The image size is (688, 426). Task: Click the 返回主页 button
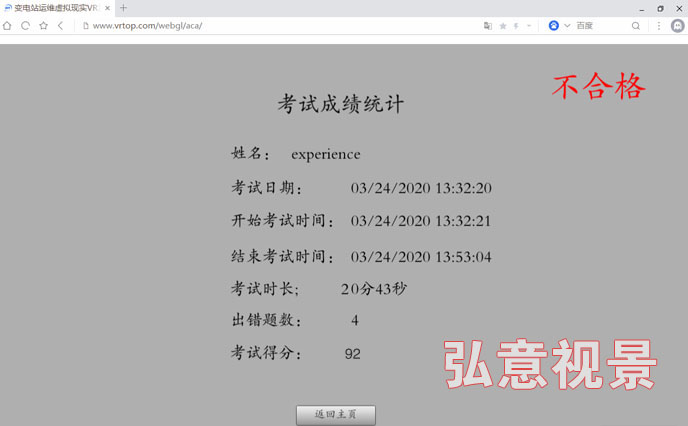336,415
